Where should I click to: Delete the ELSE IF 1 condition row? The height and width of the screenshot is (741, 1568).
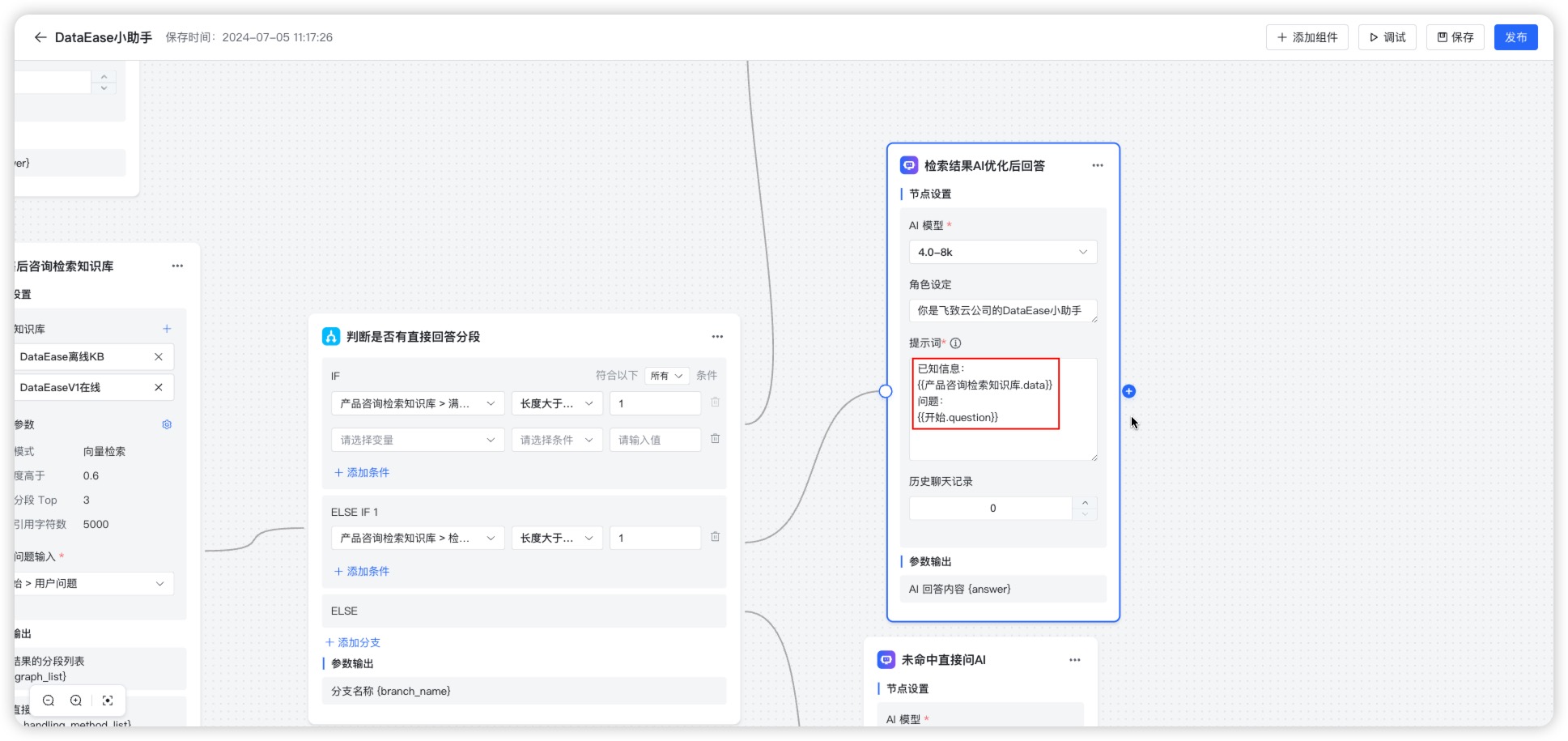point(715,536)
